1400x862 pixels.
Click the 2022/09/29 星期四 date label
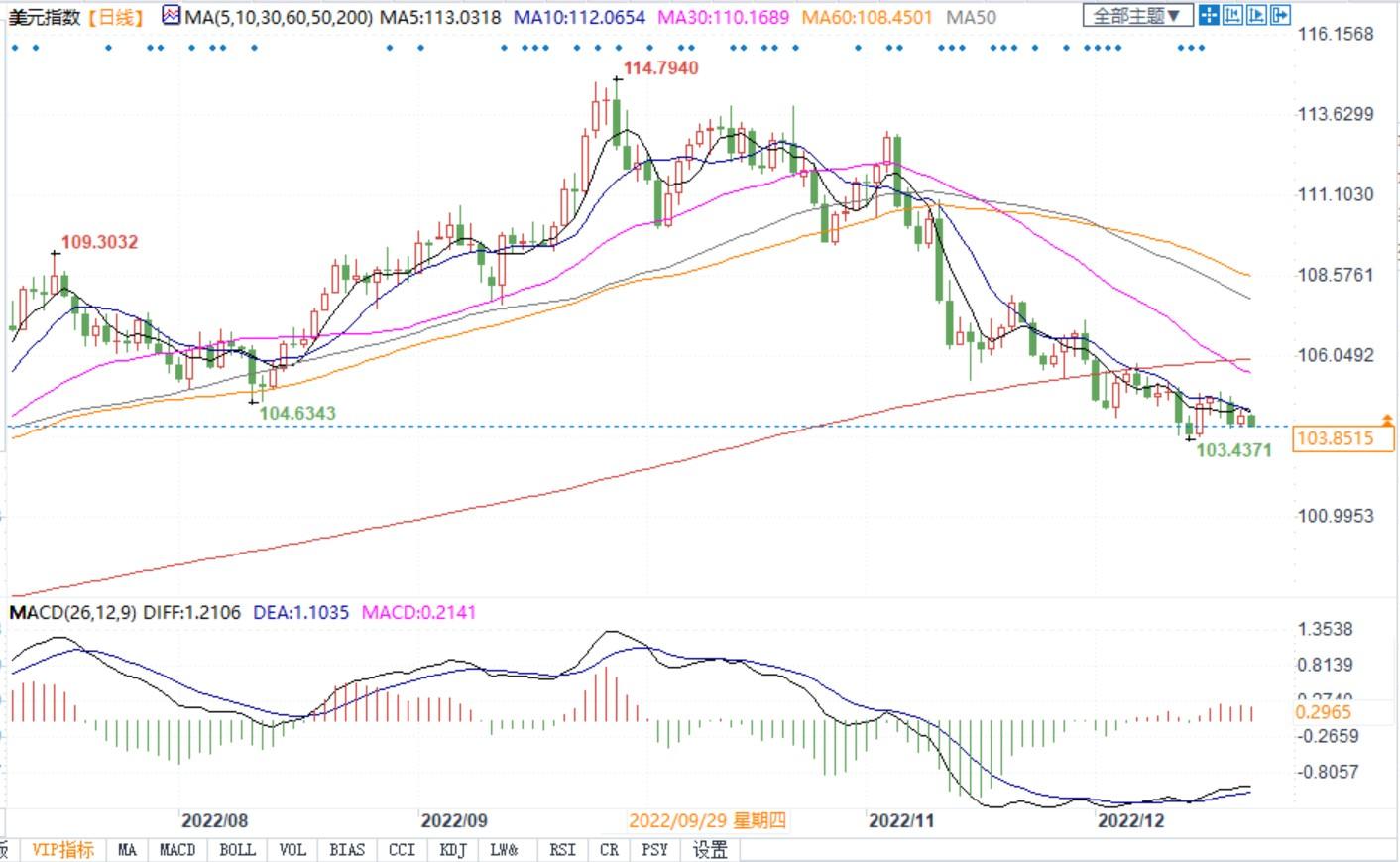(x=707, y=820)
